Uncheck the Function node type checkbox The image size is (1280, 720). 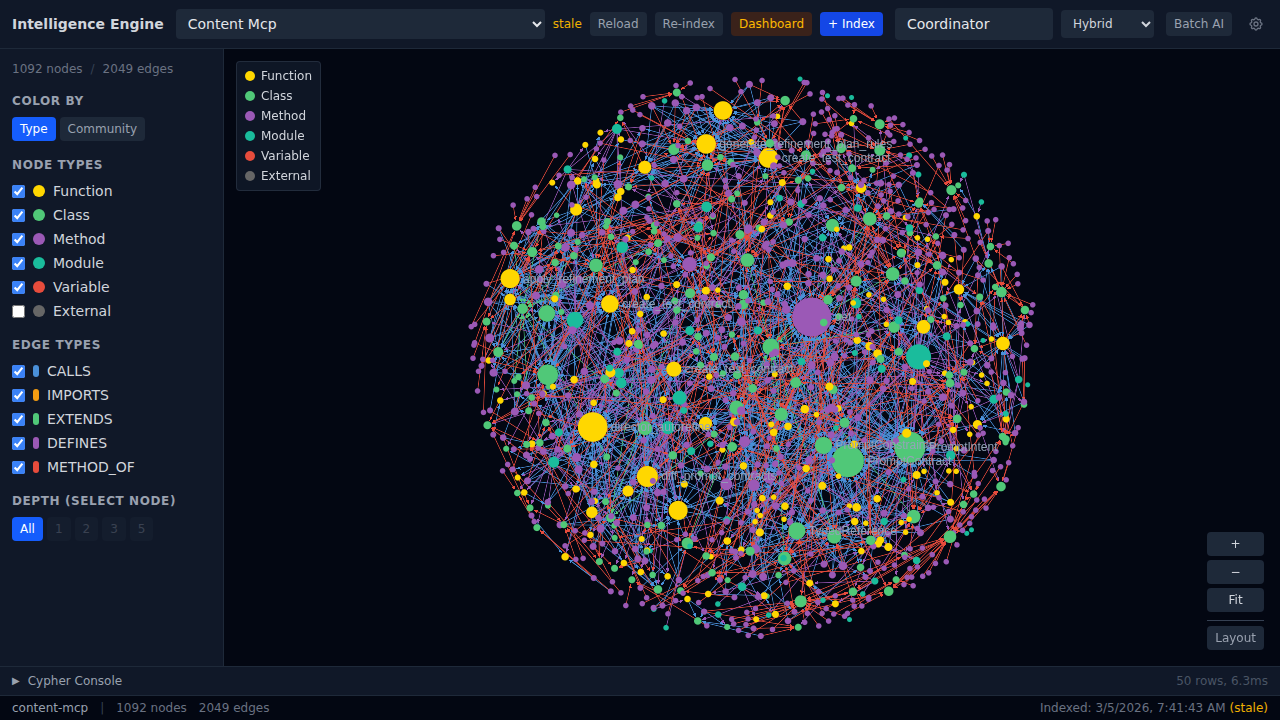coord(19,191)
